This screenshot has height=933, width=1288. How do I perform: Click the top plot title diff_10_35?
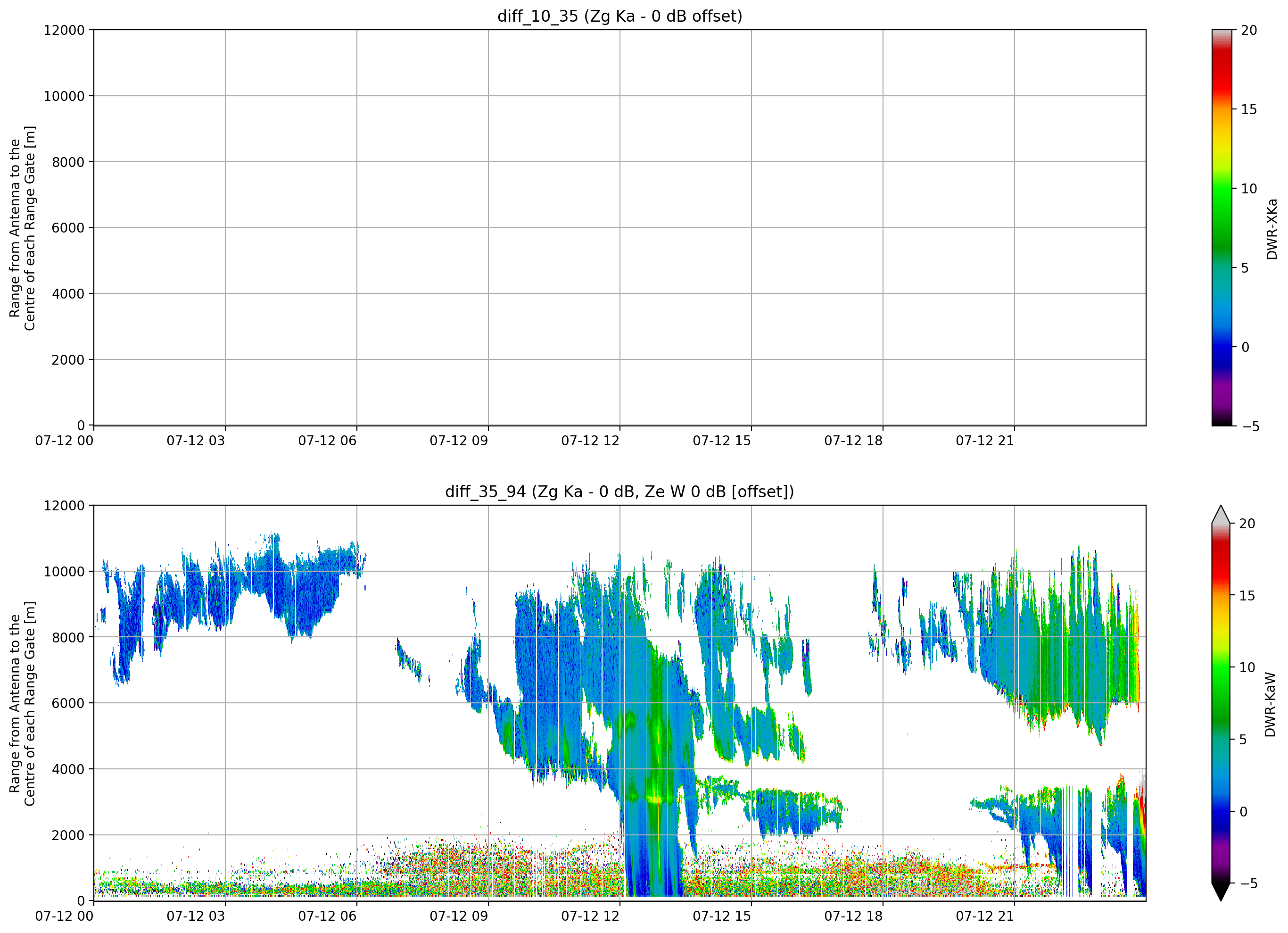619,16
